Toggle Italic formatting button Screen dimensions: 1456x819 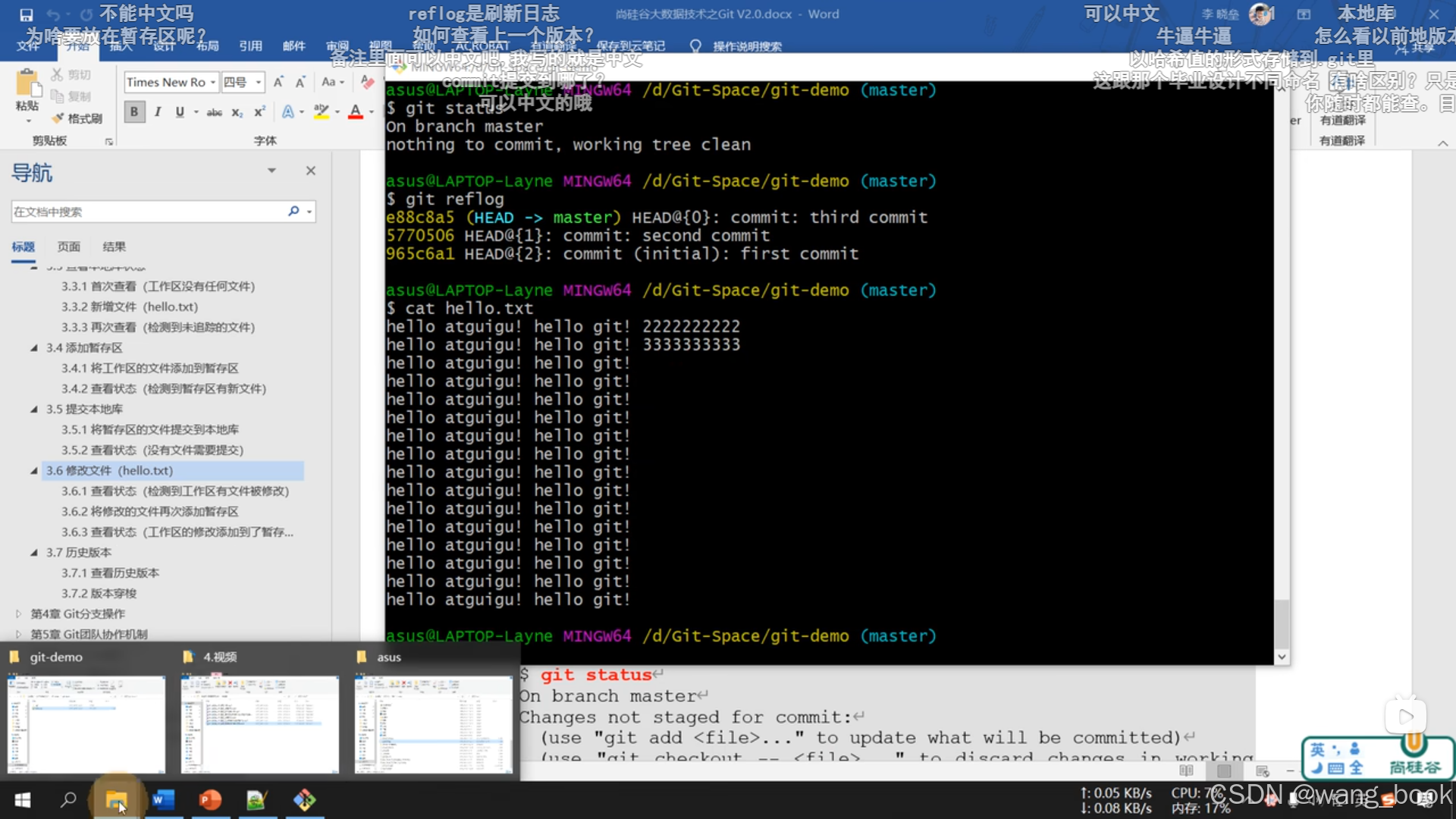point(158,112)
